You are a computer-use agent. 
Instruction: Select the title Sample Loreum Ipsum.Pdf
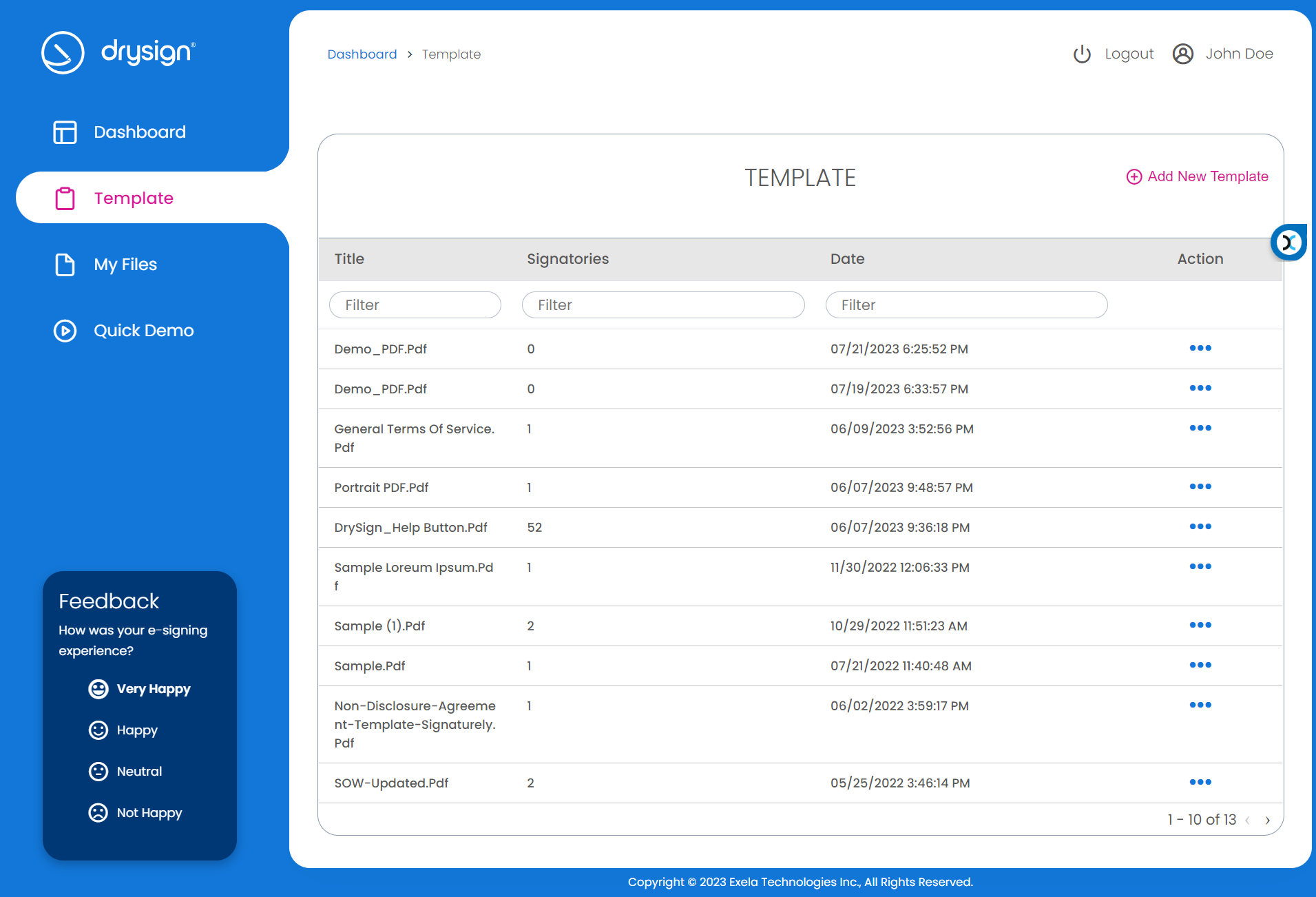point(414,577)
